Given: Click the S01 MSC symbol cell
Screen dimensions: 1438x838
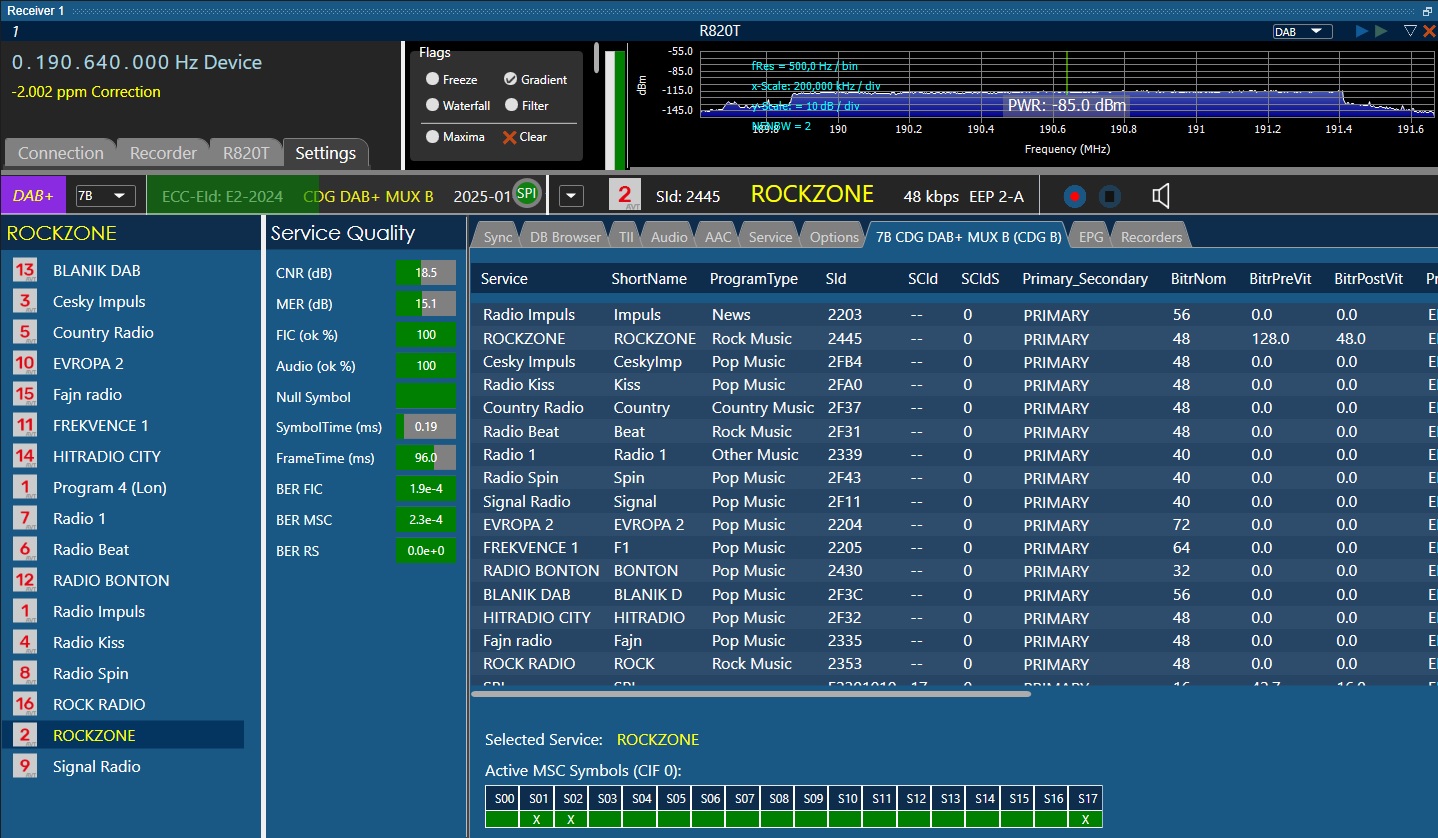Looking at the screenshot, I should click(537, 798).
